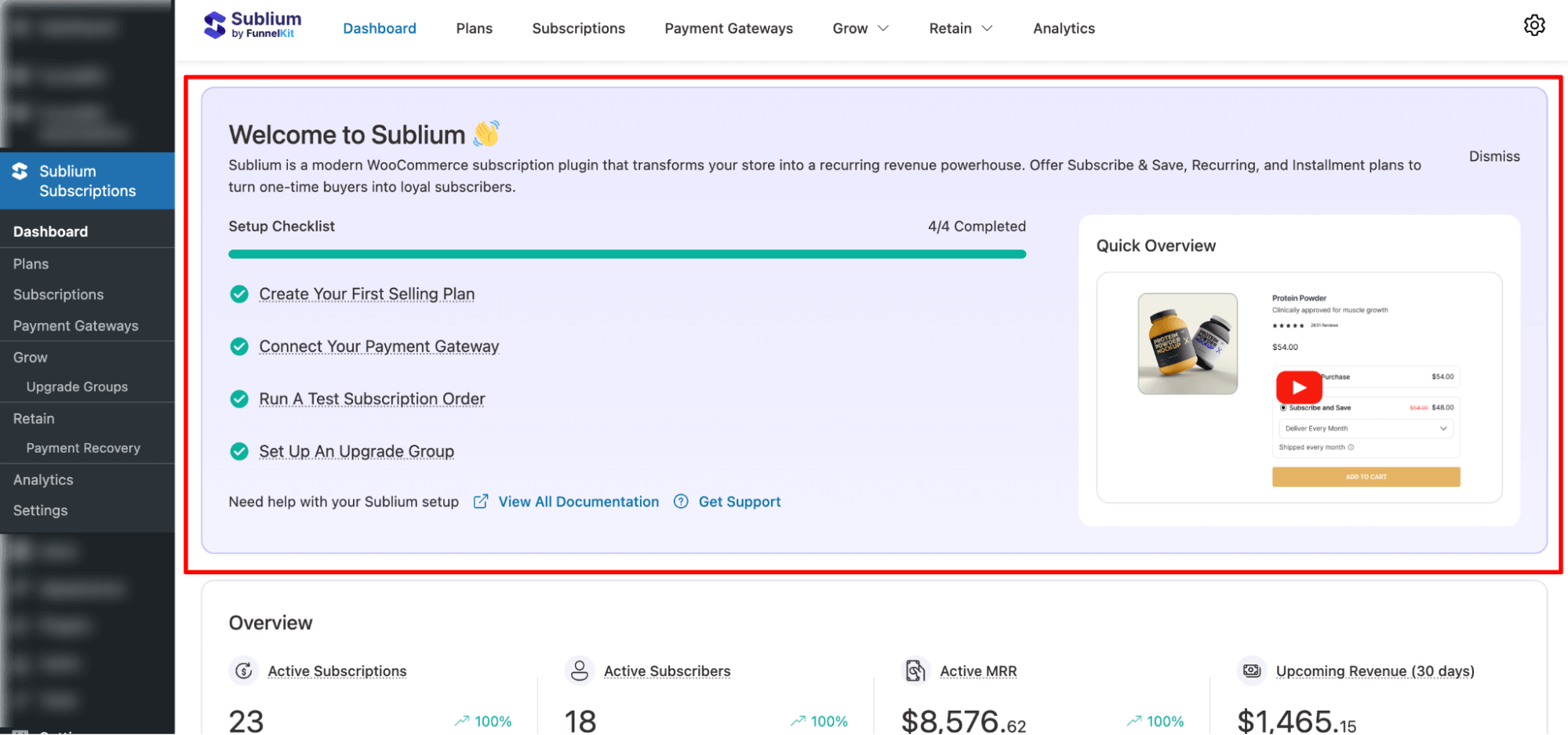The height and width of the screenshot is (735, 1568).
Task: Open the Run A Test Subscription Order link
Action: [x=372, y=399]
